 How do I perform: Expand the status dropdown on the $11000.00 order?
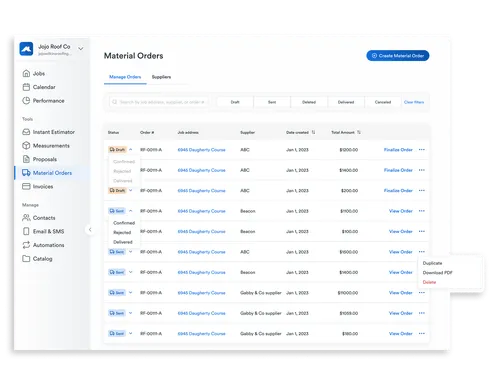[131, 293]
